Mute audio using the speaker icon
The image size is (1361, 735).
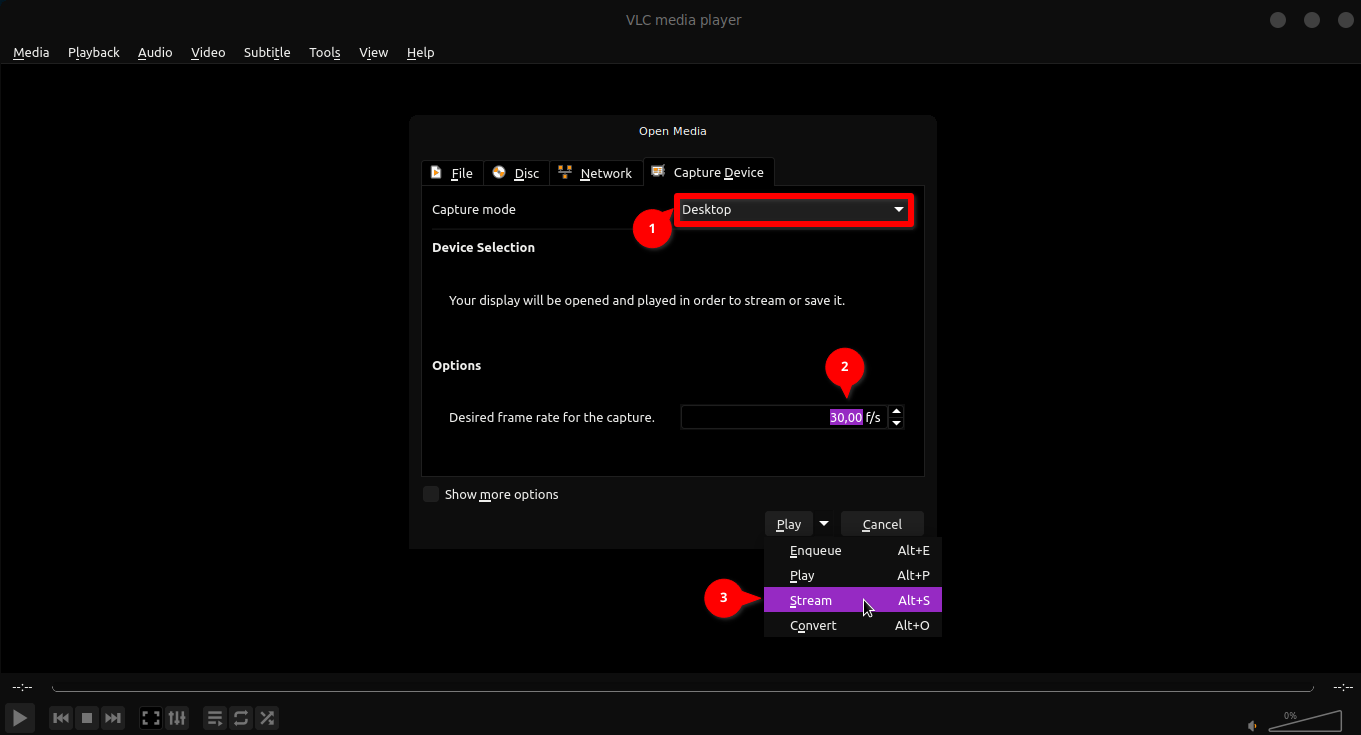[x=1252, y=725]
